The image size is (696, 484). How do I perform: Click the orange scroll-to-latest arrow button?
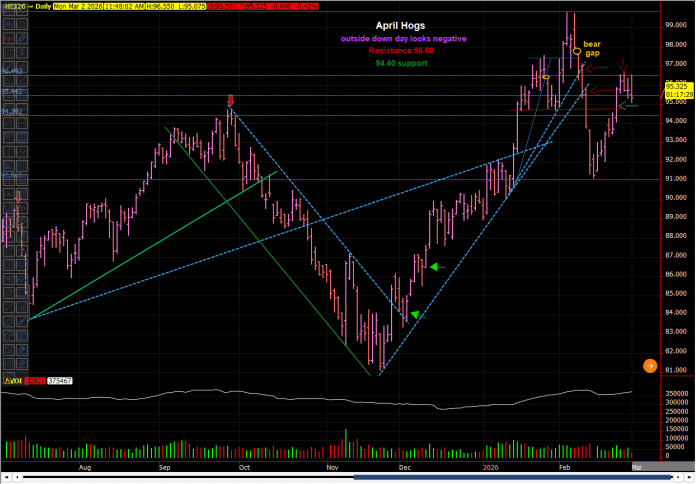pos(650,367)
